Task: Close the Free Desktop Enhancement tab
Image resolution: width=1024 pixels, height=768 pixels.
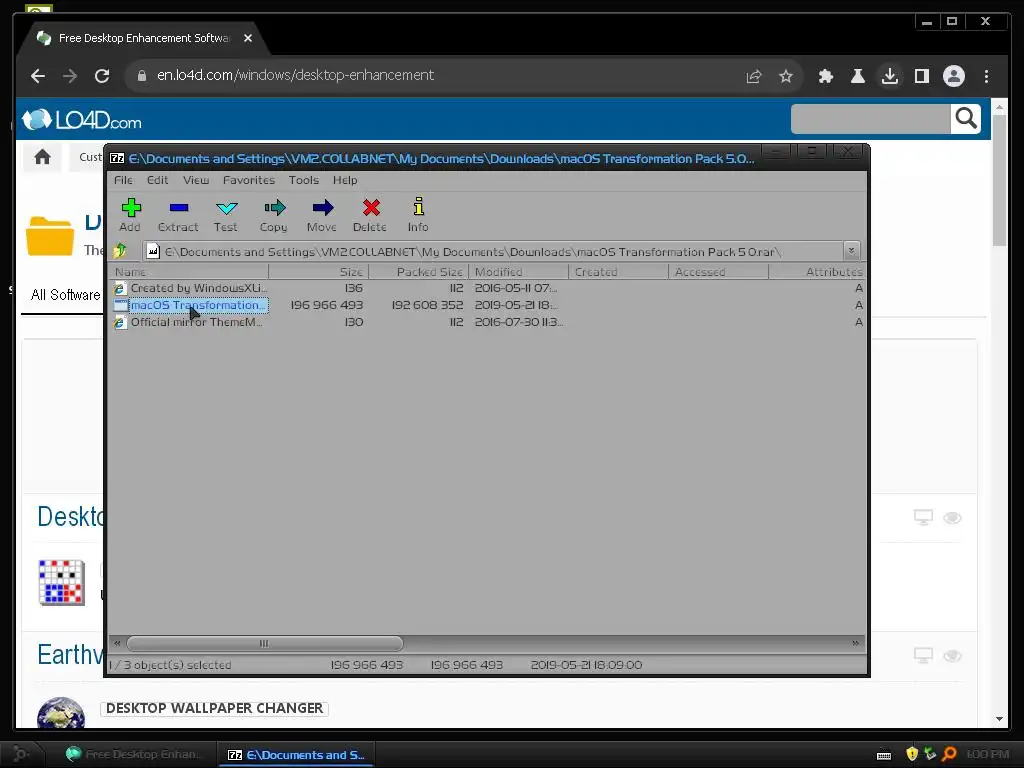Action: click(x=248, y=38)
